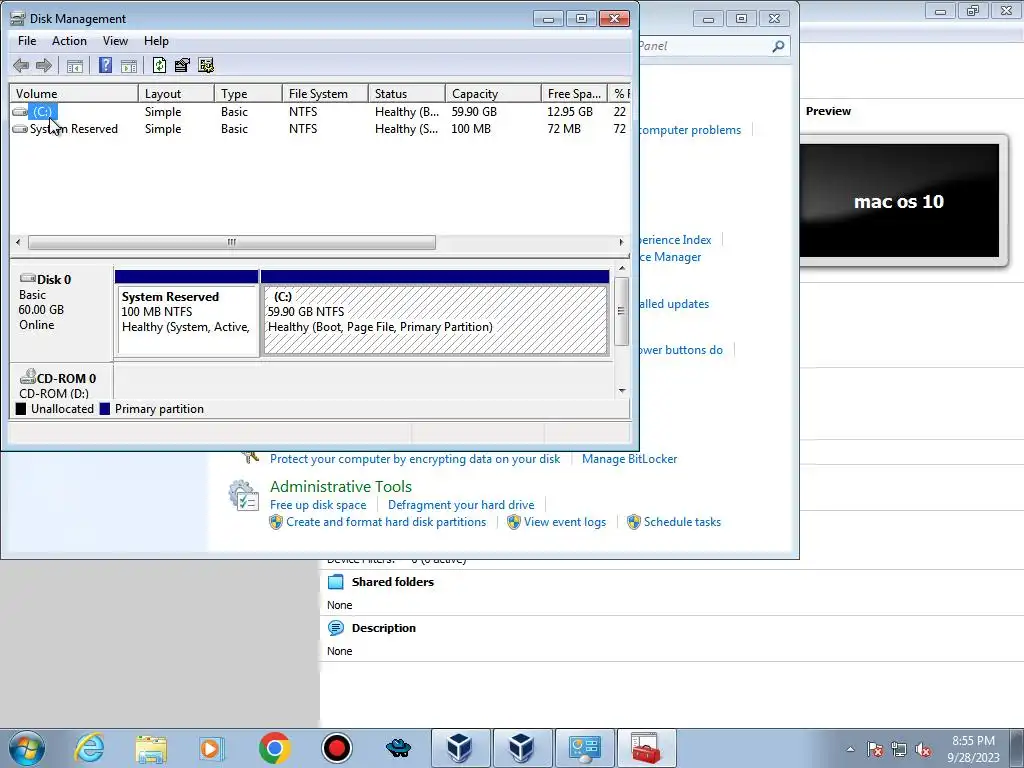
Task: Open Windows Media Player from taskbar
Action: click(212, 748)
